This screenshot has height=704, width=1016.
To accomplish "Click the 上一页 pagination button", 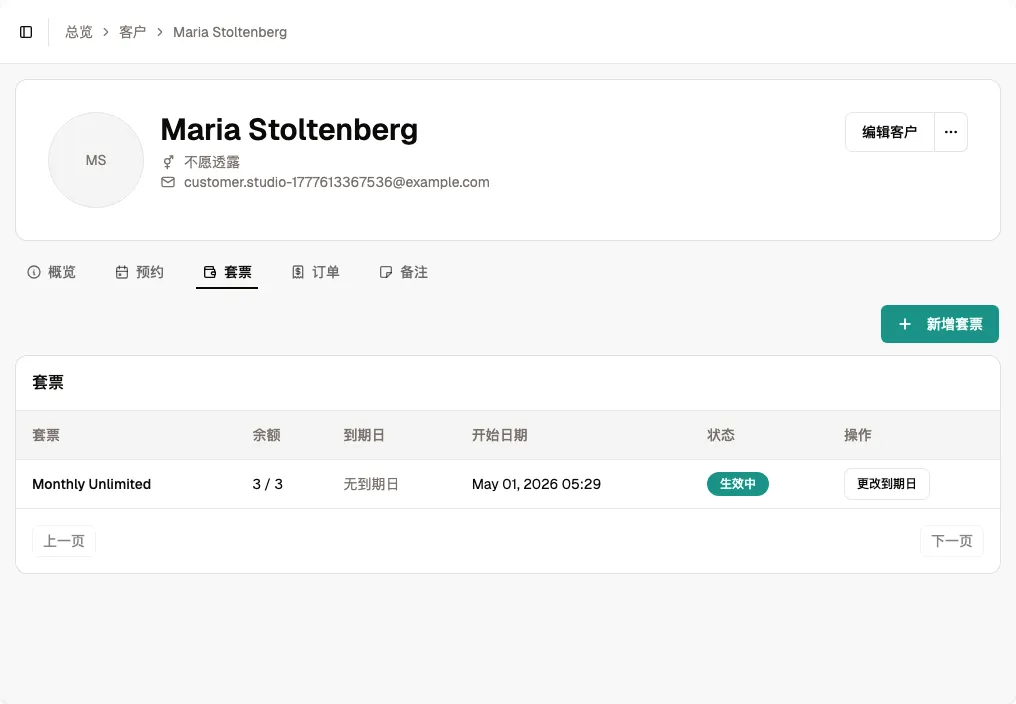I will tap(64, 541).
